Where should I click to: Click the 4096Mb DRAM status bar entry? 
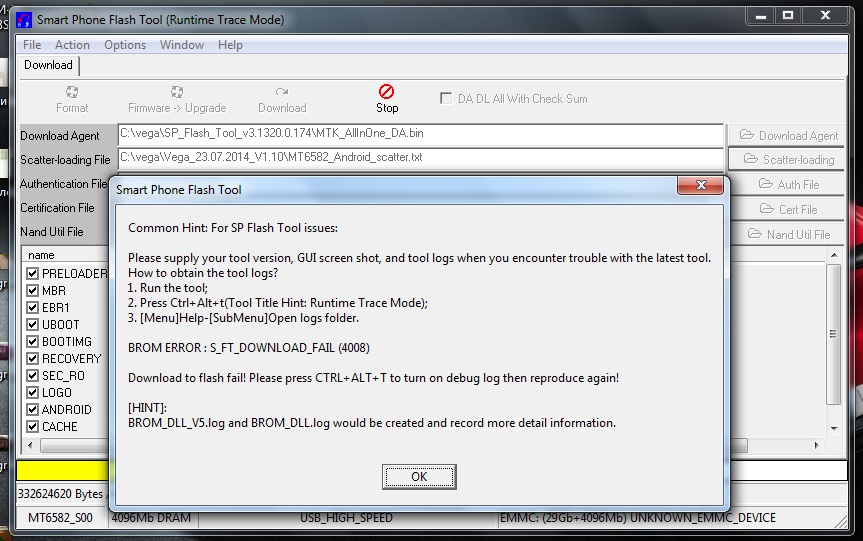click(x=151, y=518)
